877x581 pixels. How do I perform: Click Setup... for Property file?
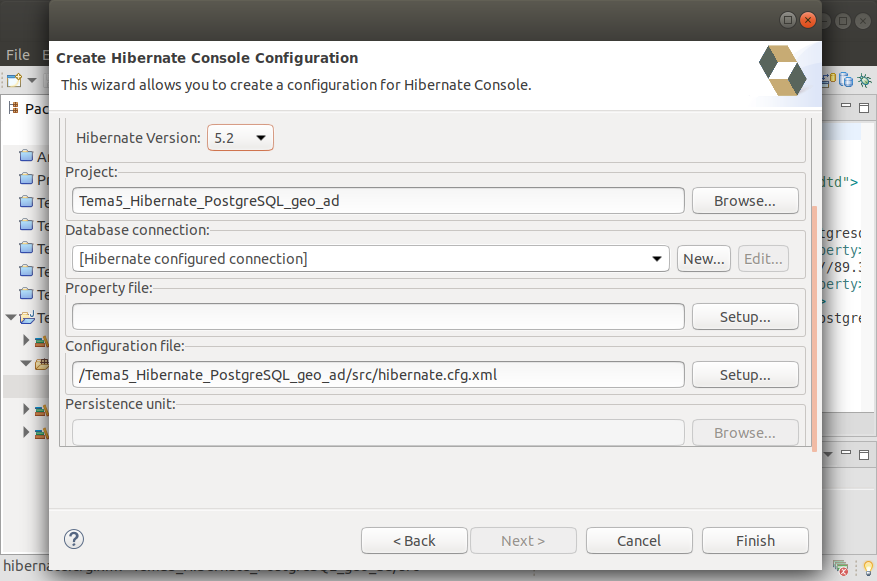(x=745, y=317)
